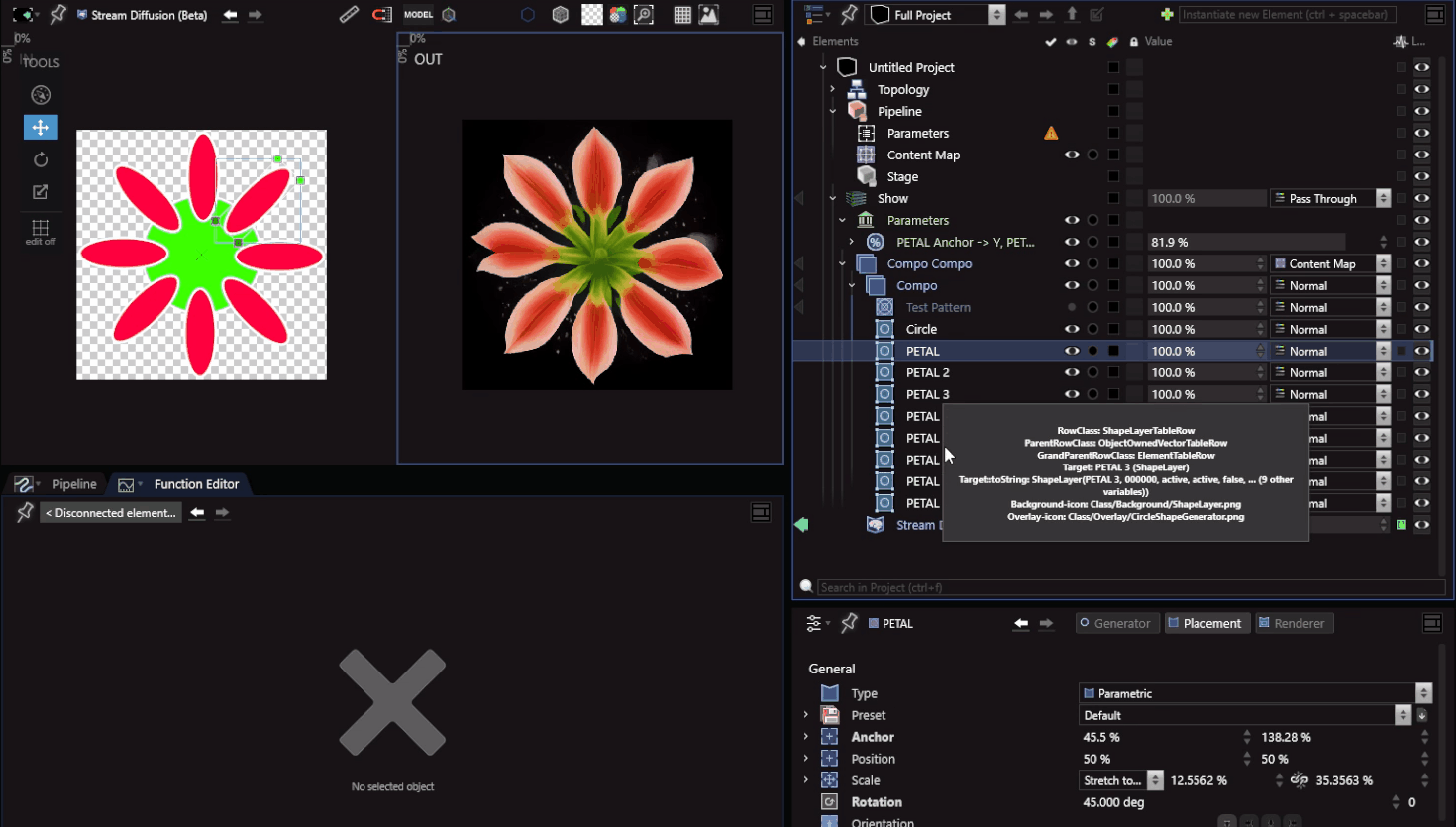Toggle the magnet snapping icon
Viewport: 1456px width, 827px height.
tap(381, 15)
